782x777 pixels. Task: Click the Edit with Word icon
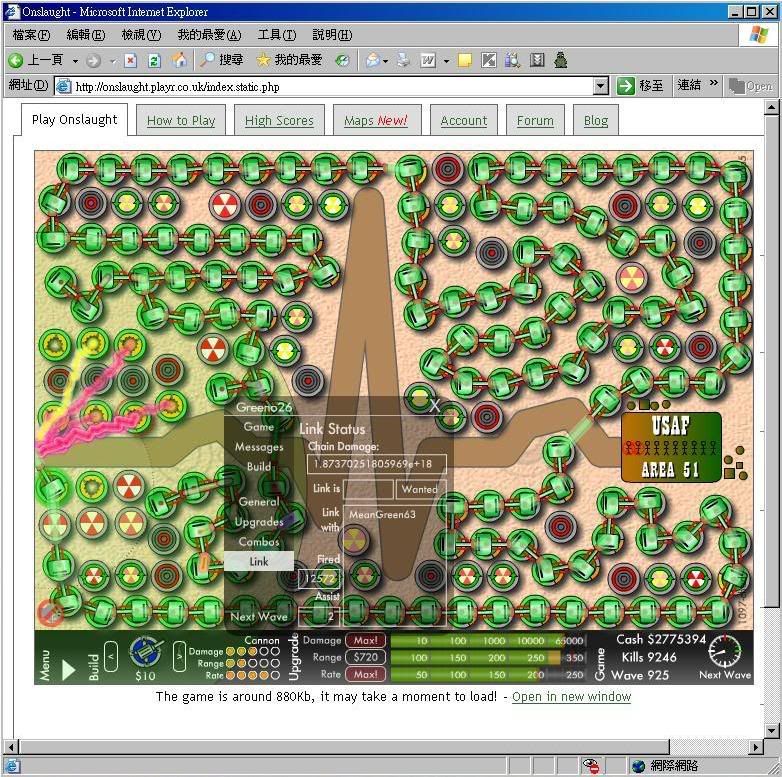coord(428,60)
